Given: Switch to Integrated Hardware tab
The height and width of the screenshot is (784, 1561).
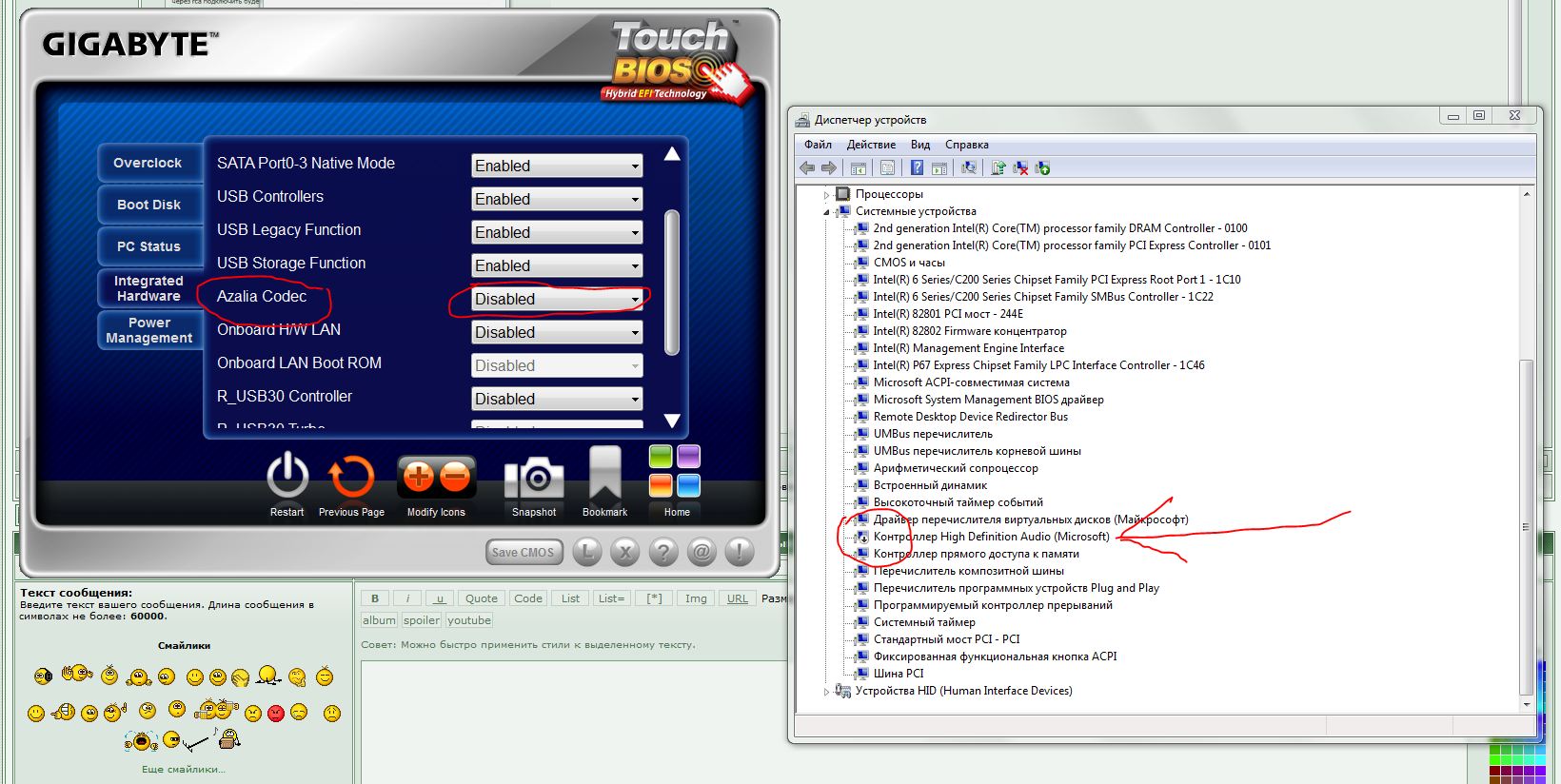Looking at the screenshot, I should (148, 288).
